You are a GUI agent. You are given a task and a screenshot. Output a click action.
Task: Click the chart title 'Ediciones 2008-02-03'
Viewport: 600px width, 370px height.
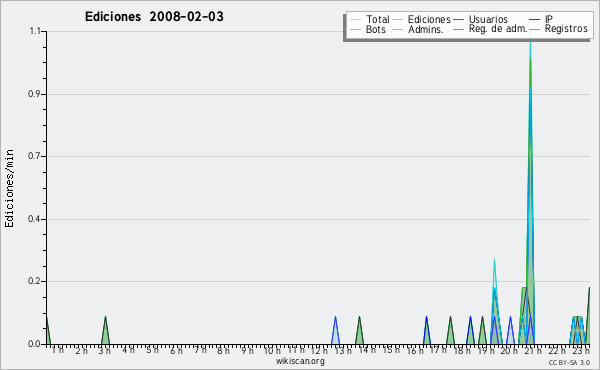click(154, 16)
